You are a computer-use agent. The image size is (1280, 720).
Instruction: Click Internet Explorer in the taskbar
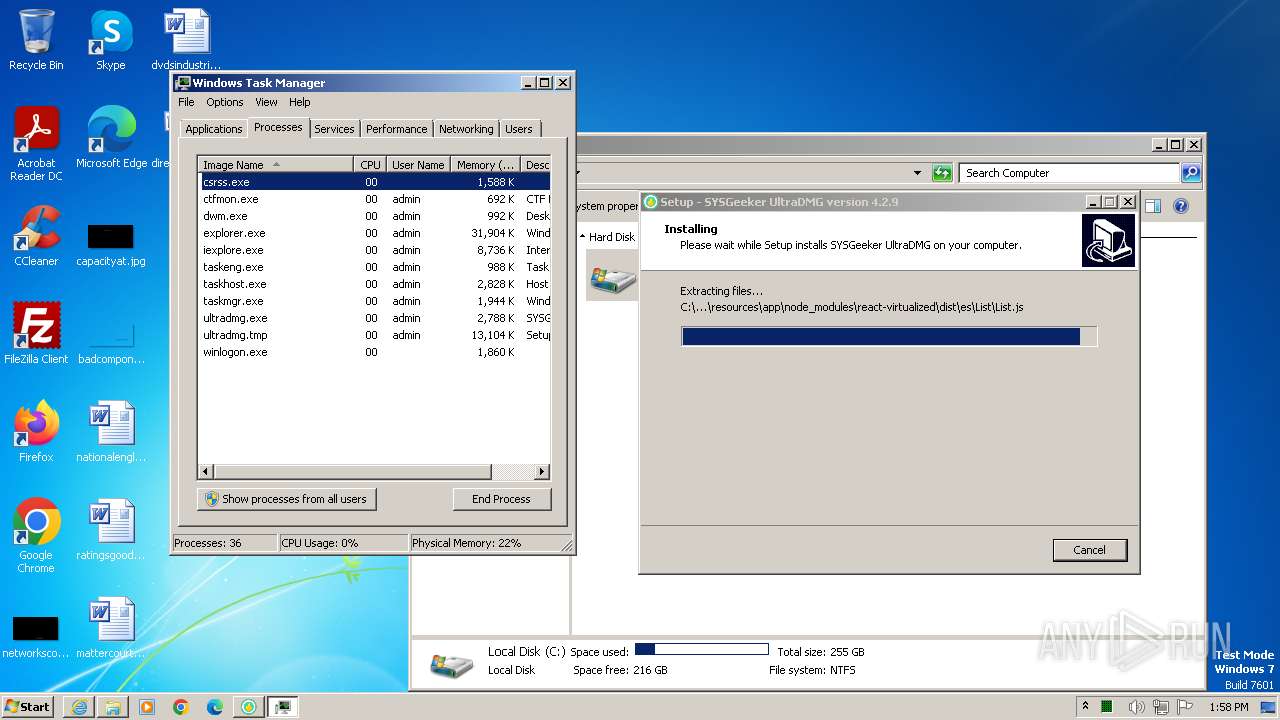coord(79,707)
